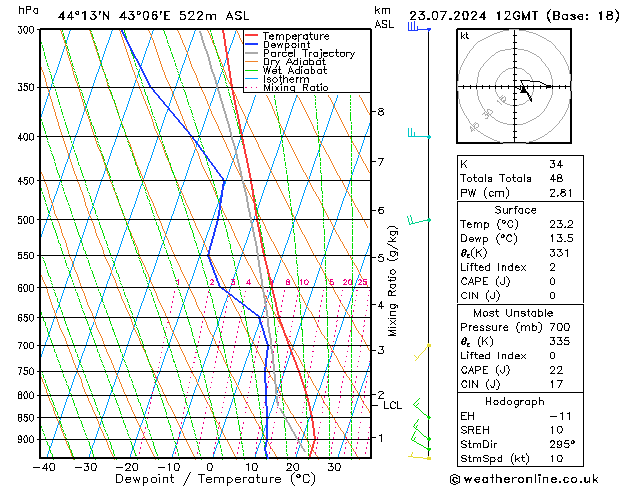Click the "Pressure (mb)" row label
This screenshot has height=486, width=629.
point(501,327)
